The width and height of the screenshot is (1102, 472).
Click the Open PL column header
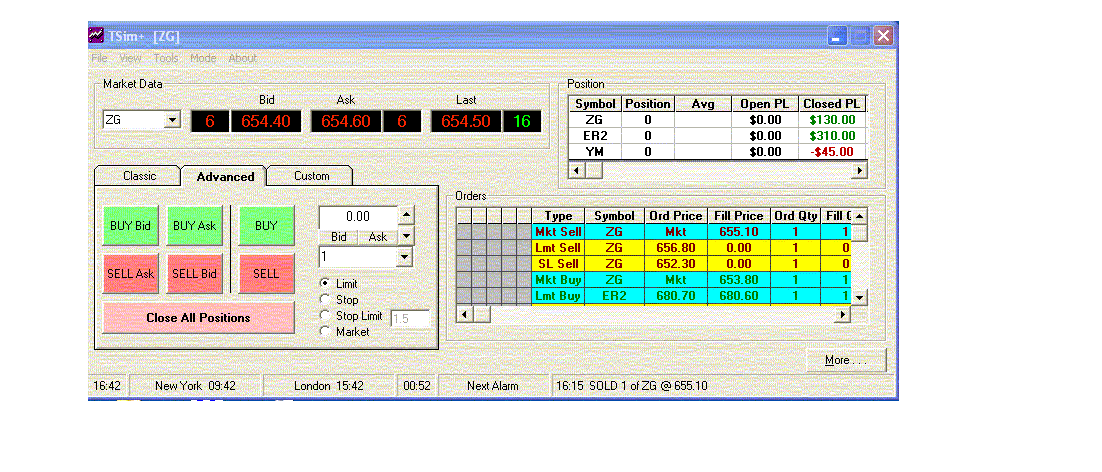(x=765, y=104)
